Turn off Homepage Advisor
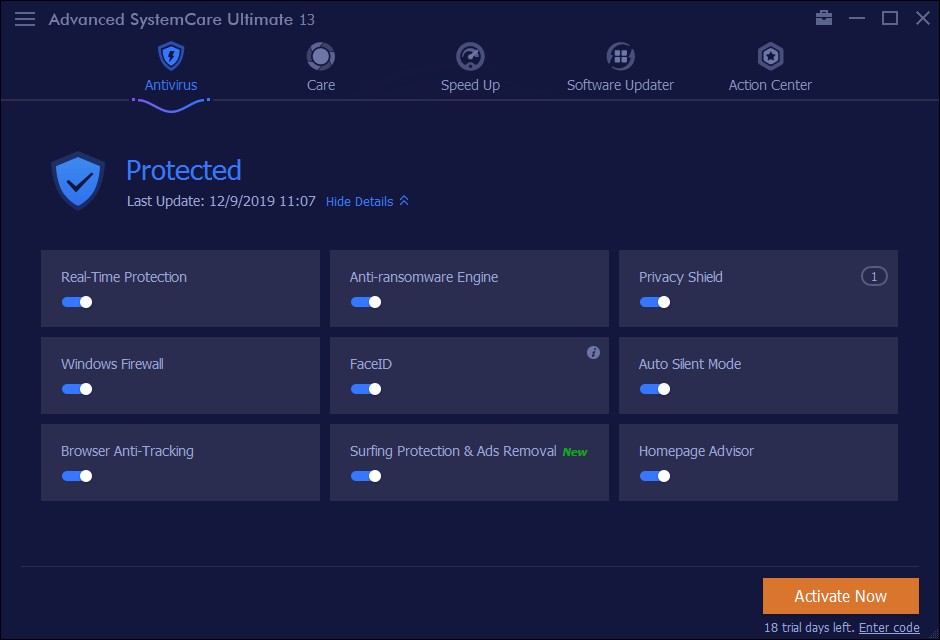The image size is (940, 640). 655,475
